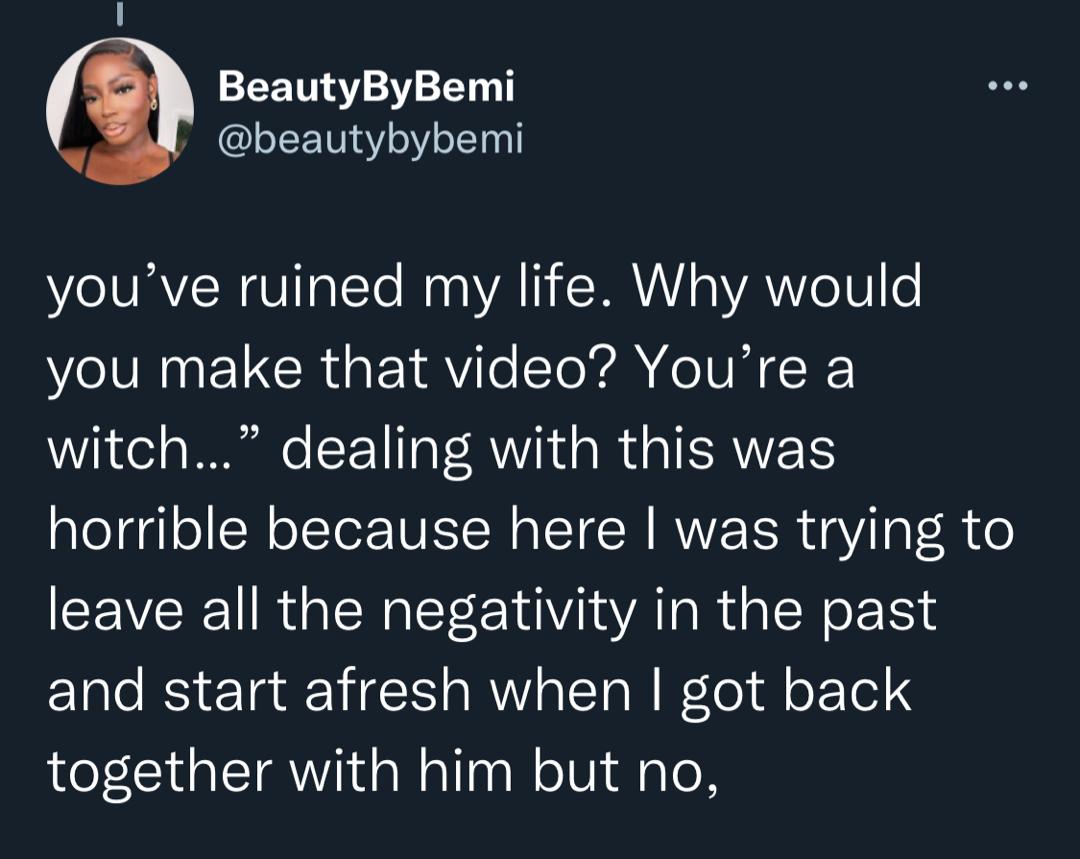1080x859 pixels.
Task: Click the line beginning with "witch…"
Action: coord(440,451)
